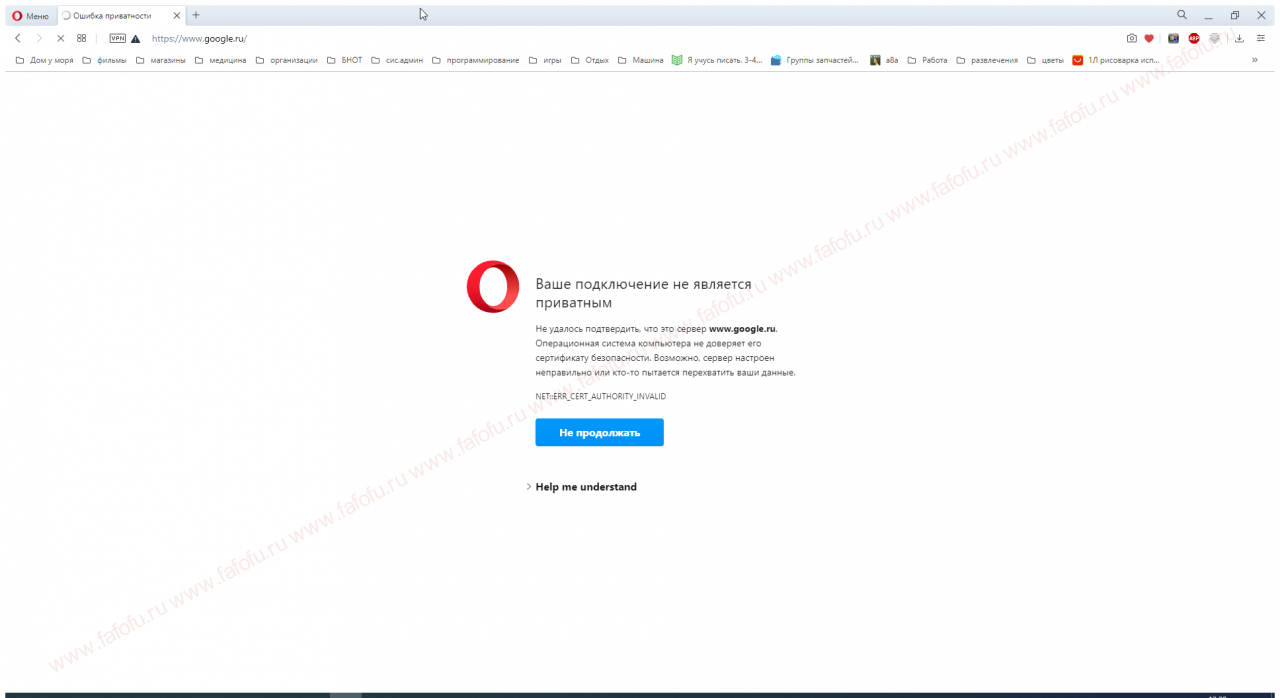Screen dimensions: 1280x698
Task: Click the bold www.google.ru text in warning
Action: (742, 328)
